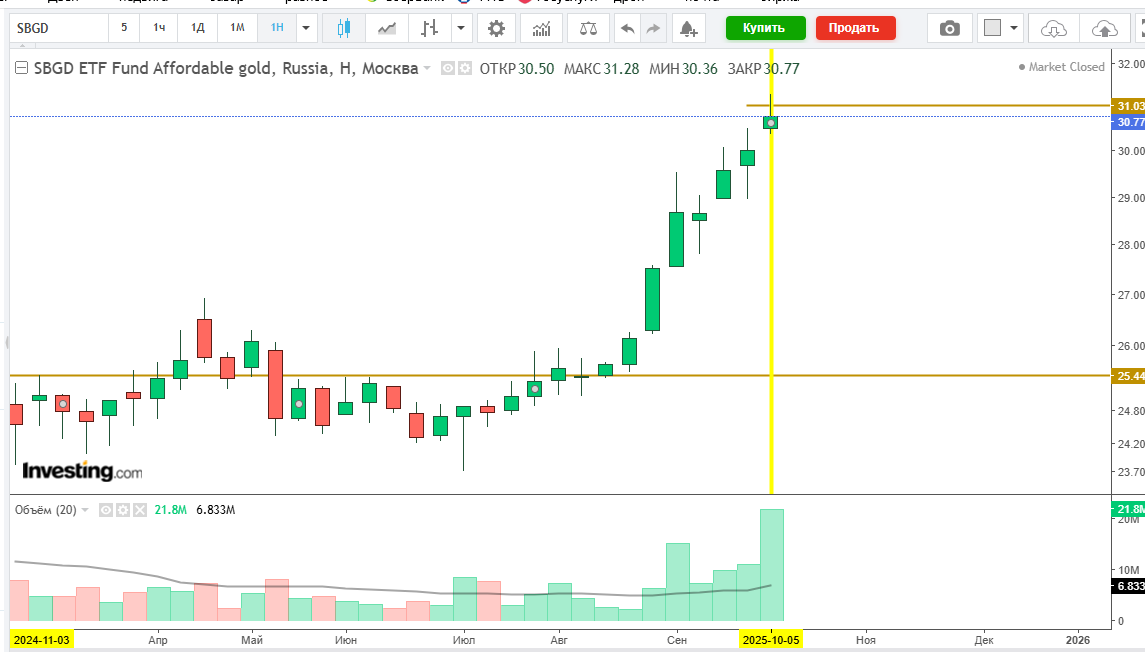Select the 5 minute interval

124,28
